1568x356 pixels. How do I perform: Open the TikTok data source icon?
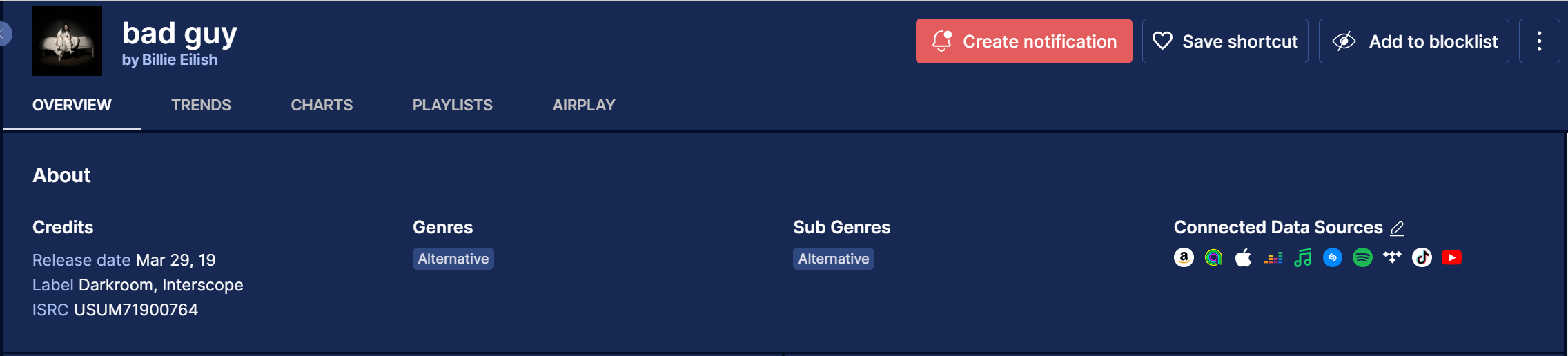[1422, 257]
